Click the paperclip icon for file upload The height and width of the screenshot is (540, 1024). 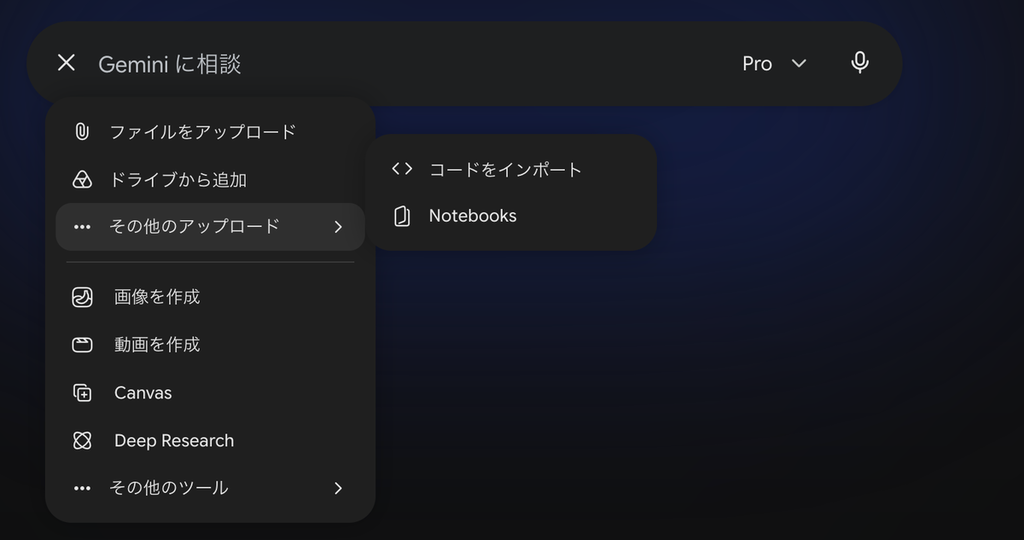point(82,132)
